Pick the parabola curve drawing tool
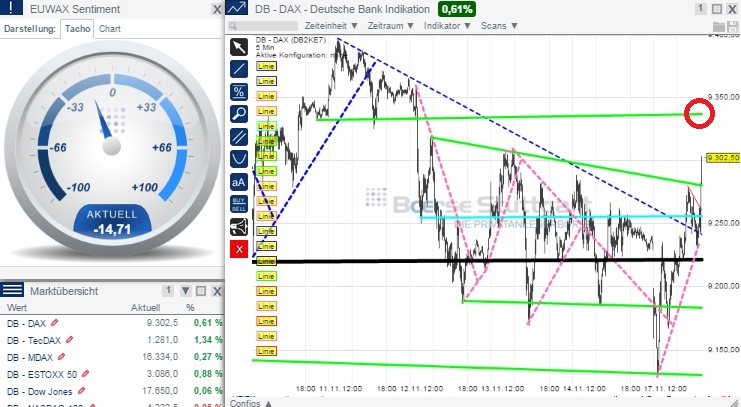The height and width of the screenshot is (407, 741). [239, 159]
